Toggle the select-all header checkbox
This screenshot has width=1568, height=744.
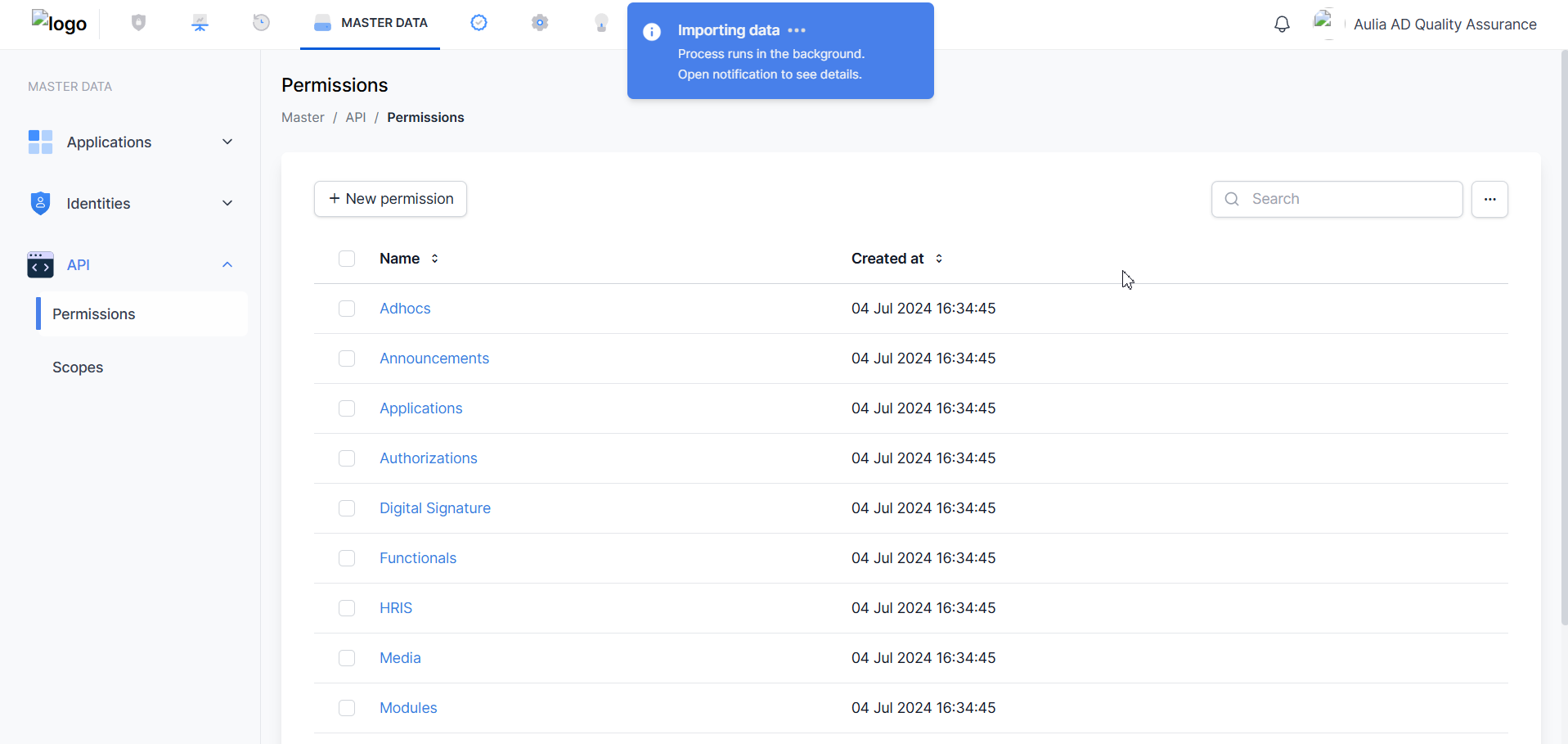pos(347,259)
